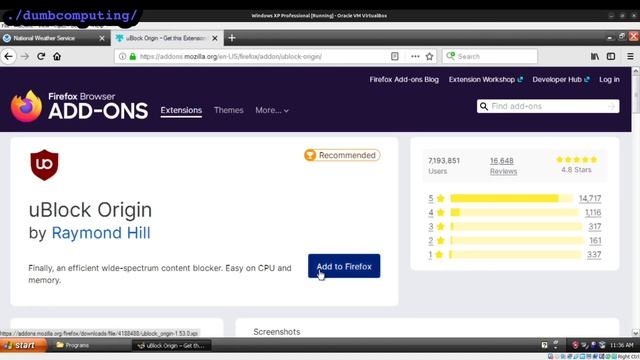Select uBlock Origin taskbar button
The height and width of the screenshot is (360, 640).
pos(171,345)
